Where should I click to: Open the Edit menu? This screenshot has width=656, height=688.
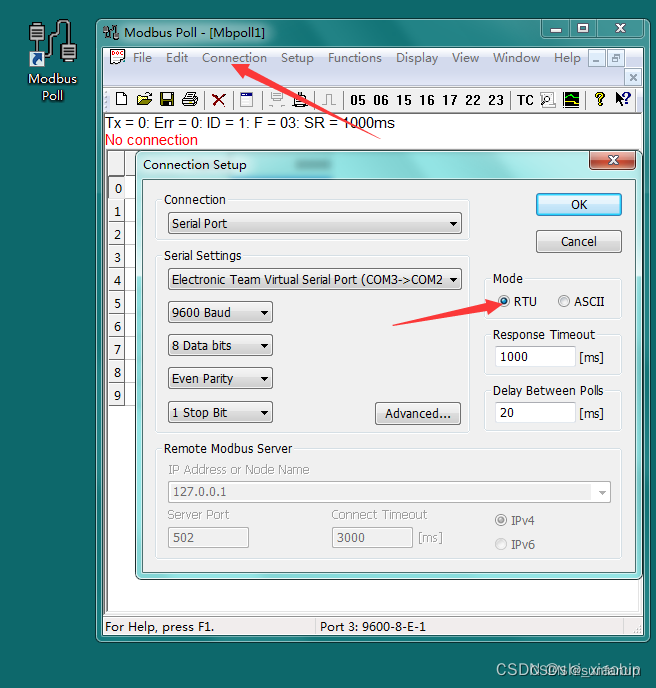pyautogui.click(x=177, y=57)
